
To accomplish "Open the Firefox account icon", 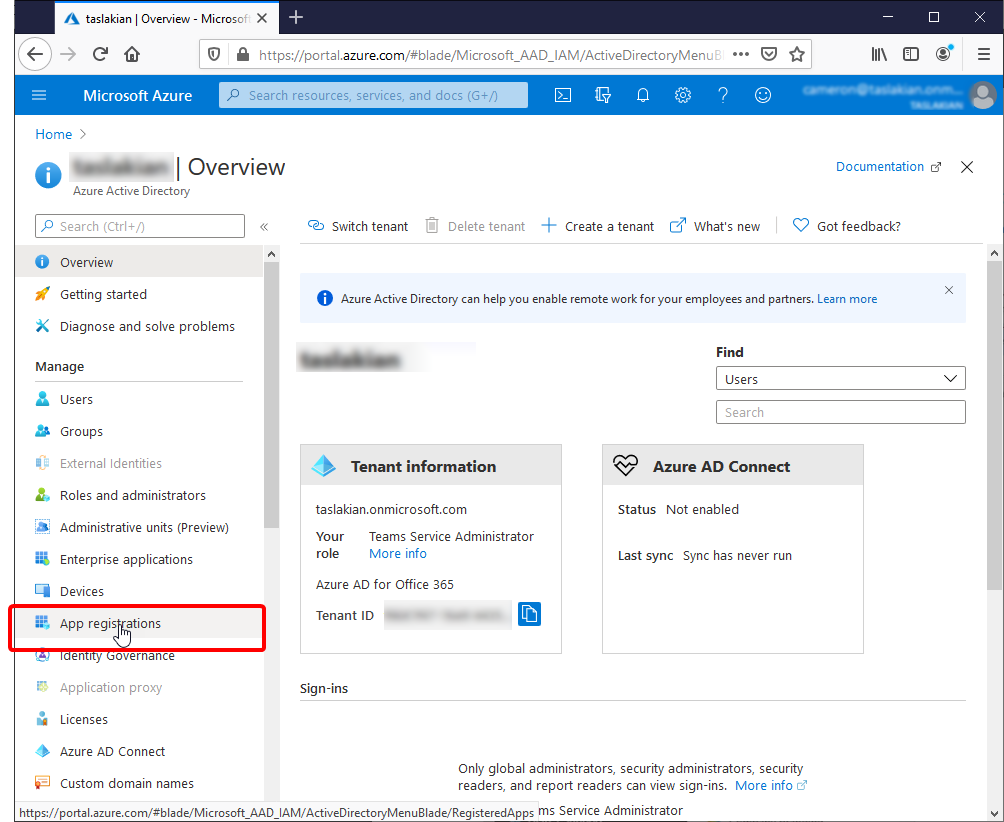I will click(x=943, y=54).
